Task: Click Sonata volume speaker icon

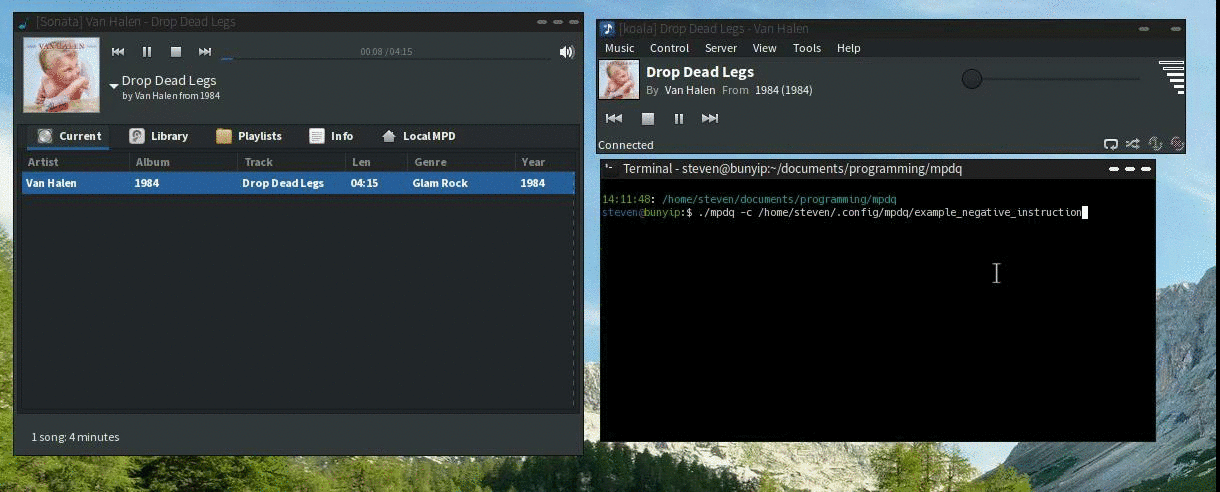Action: pos(567,52)
